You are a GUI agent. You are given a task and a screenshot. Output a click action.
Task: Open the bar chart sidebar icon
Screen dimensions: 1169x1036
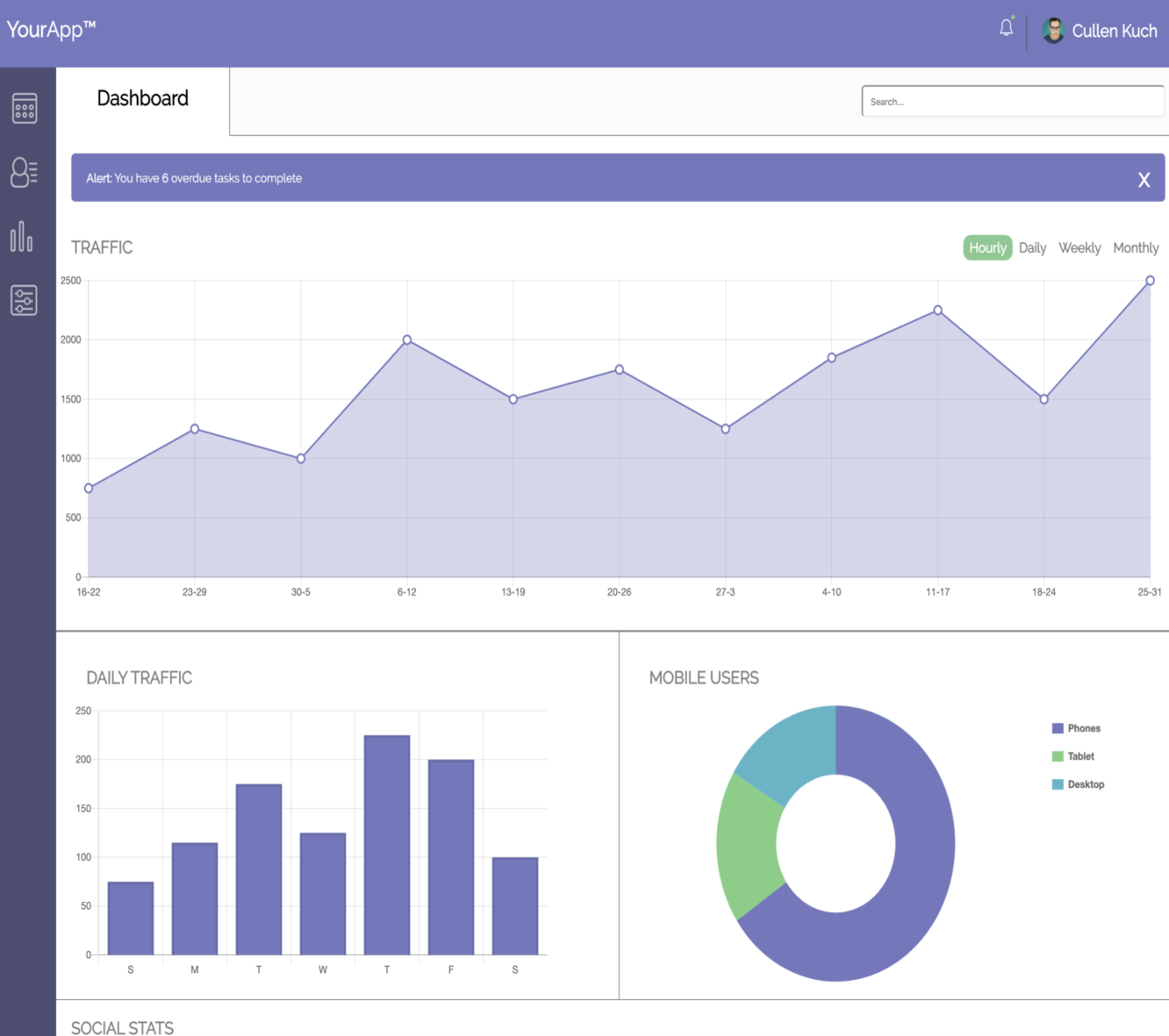pos(22,237)
